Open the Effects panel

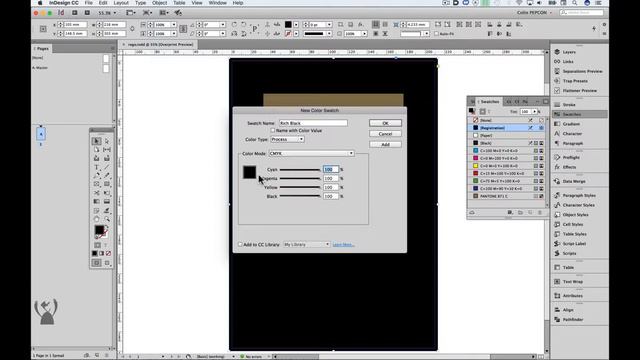pos(569,167)
